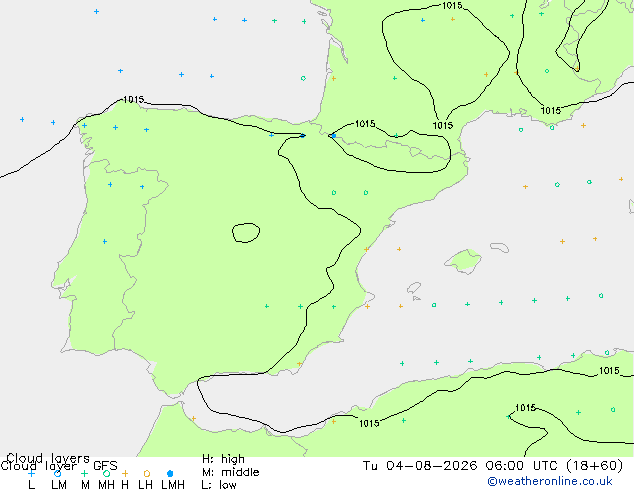Screen dimensions: 634x490
Task: Click the "LH" legend label
Action: [145, 485]
